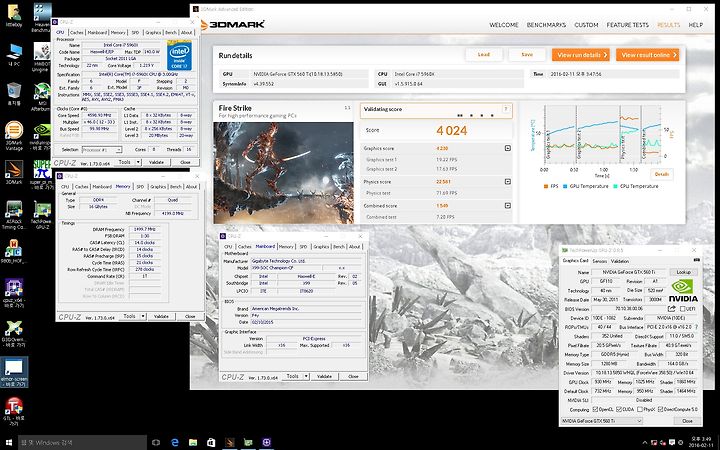Image resolution: width=720 pixels, height=450 pixels.
Task: Click the Close button in GPU-Z
Action: point(687,421)
